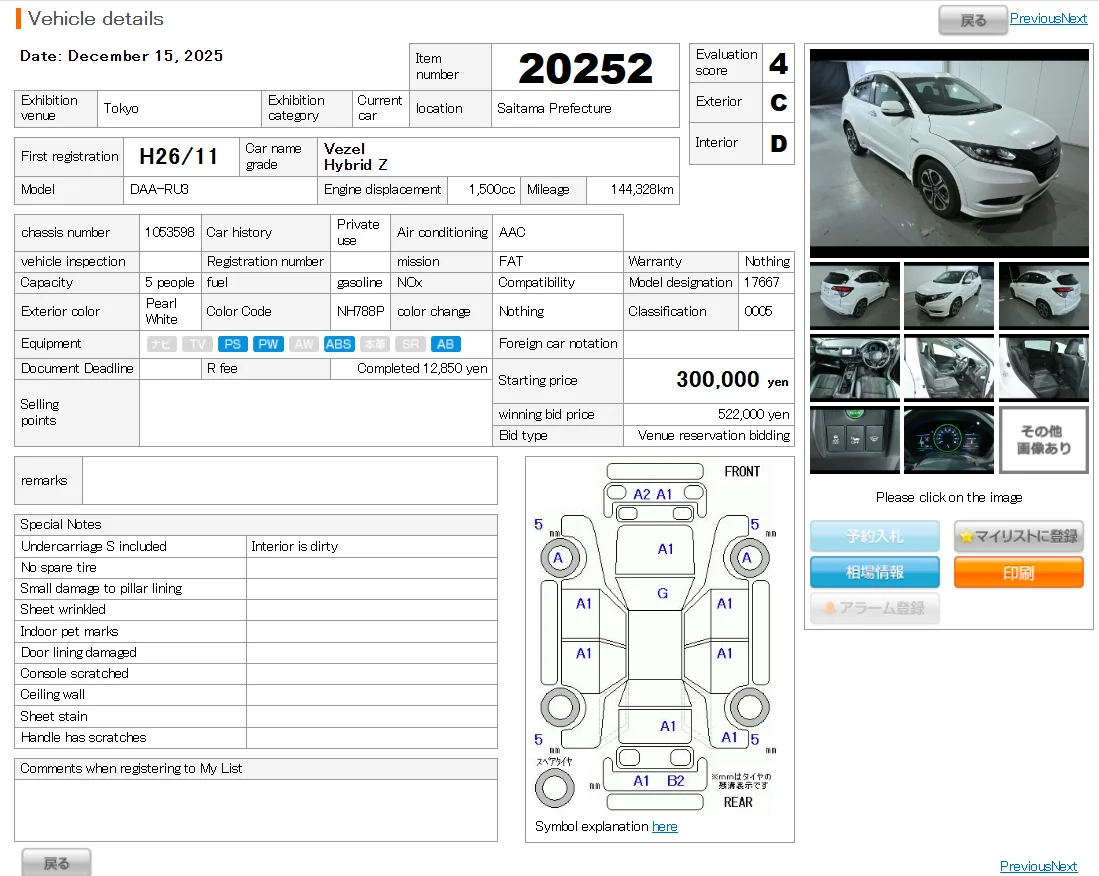Click the SR sunroof equipment badge
The image size is (1099, 876).
(x=410, y=344)
